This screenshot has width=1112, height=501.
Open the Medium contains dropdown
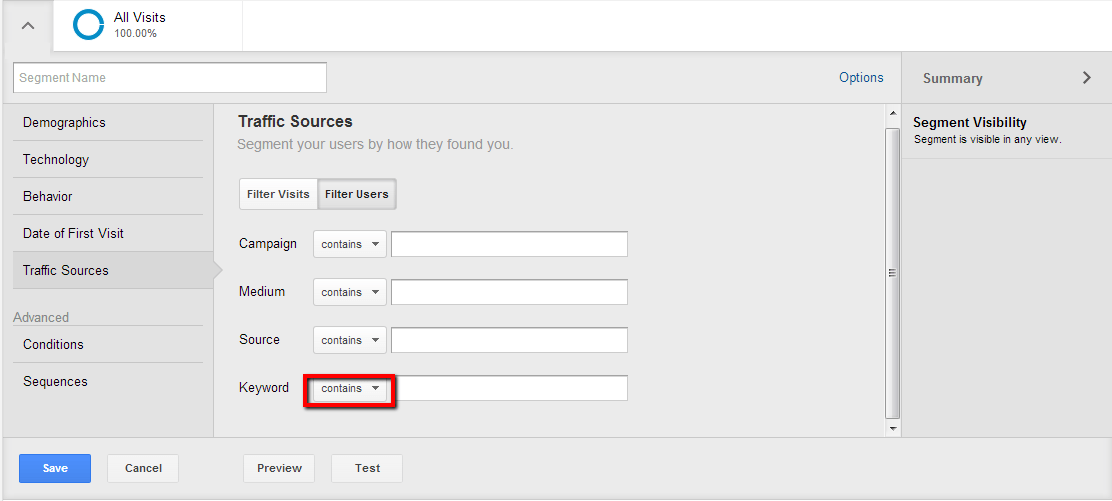pyautogui.click(x=350, y=292)
